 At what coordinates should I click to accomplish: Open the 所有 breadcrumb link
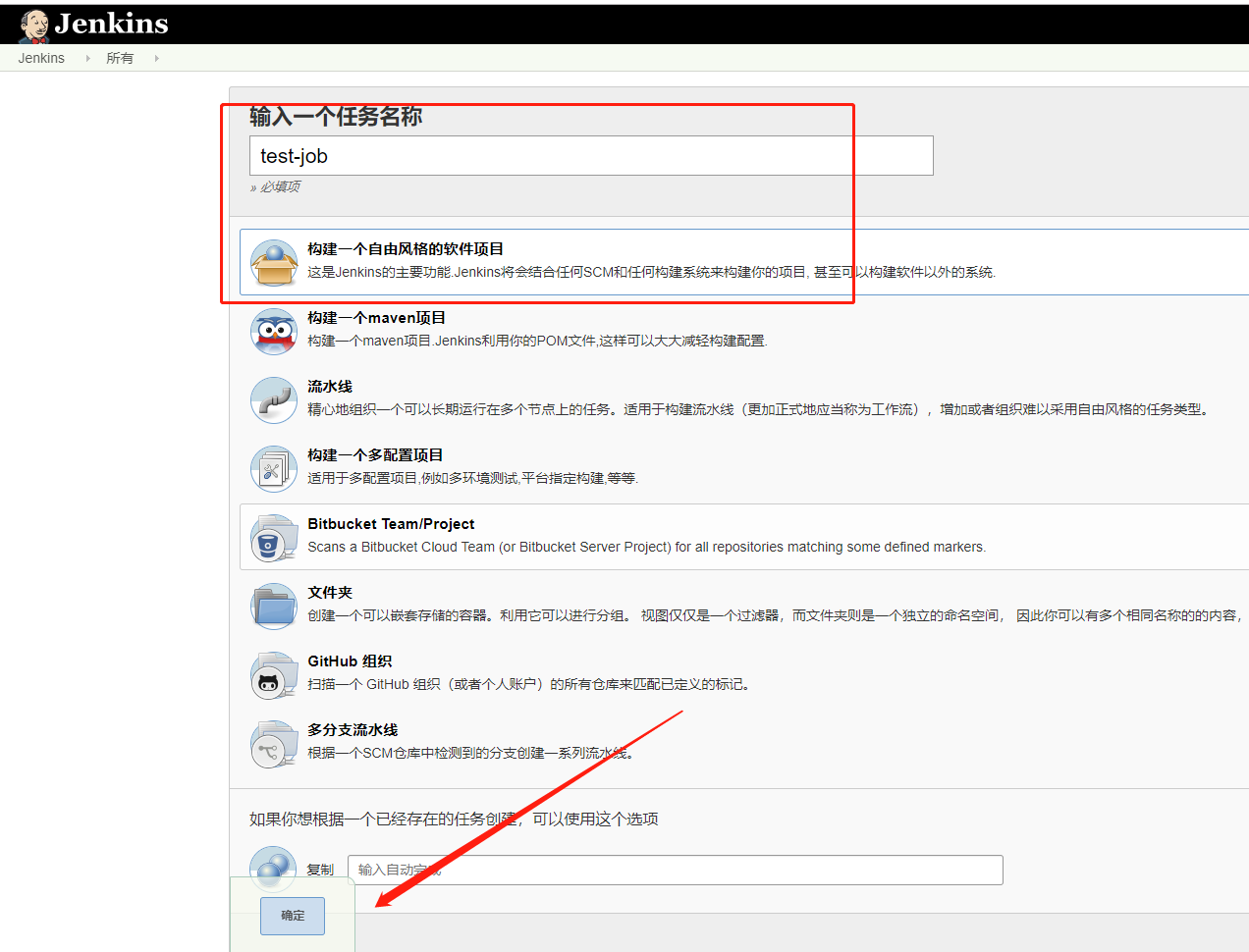(120, 58)
